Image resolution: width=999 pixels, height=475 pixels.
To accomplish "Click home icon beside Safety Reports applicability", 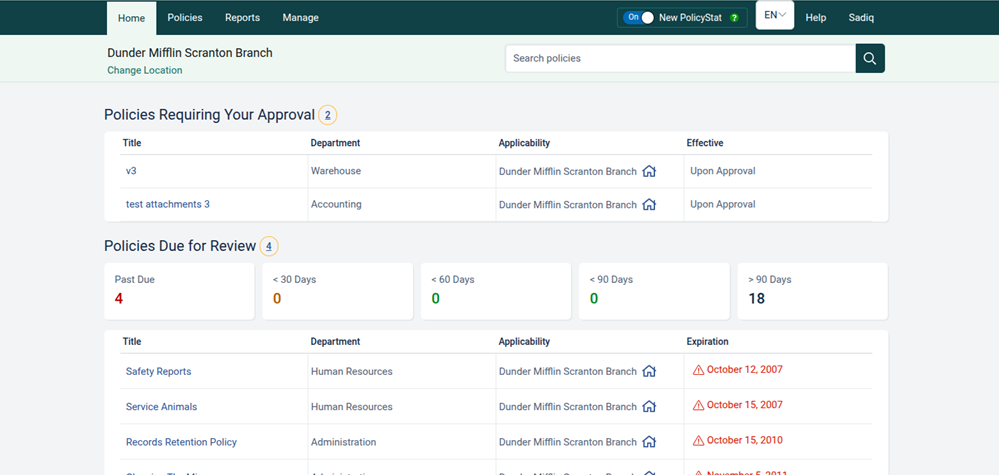I will [x=649, y=371].
